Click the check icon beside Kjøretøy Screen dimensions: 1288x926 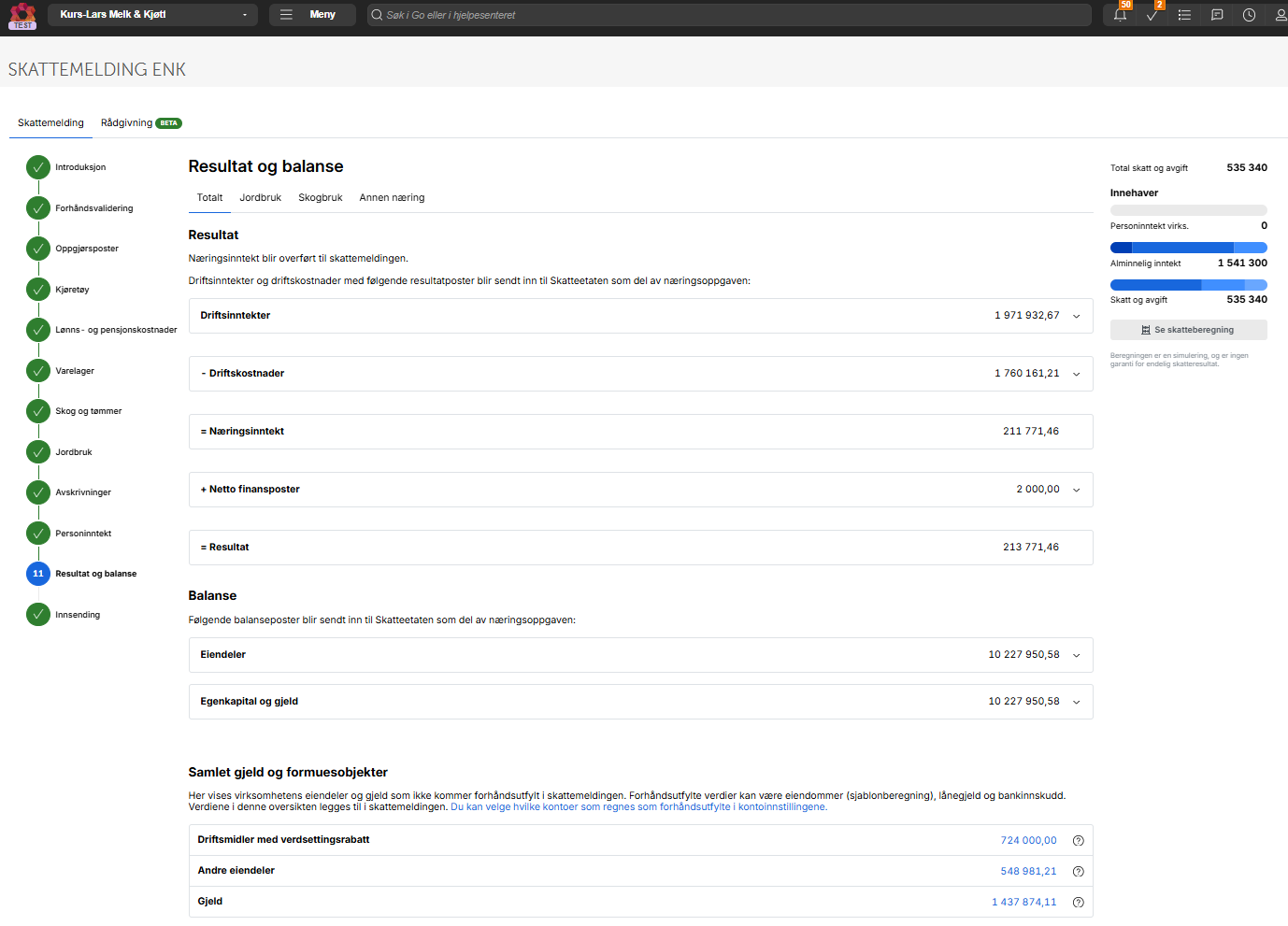point(38,290)
